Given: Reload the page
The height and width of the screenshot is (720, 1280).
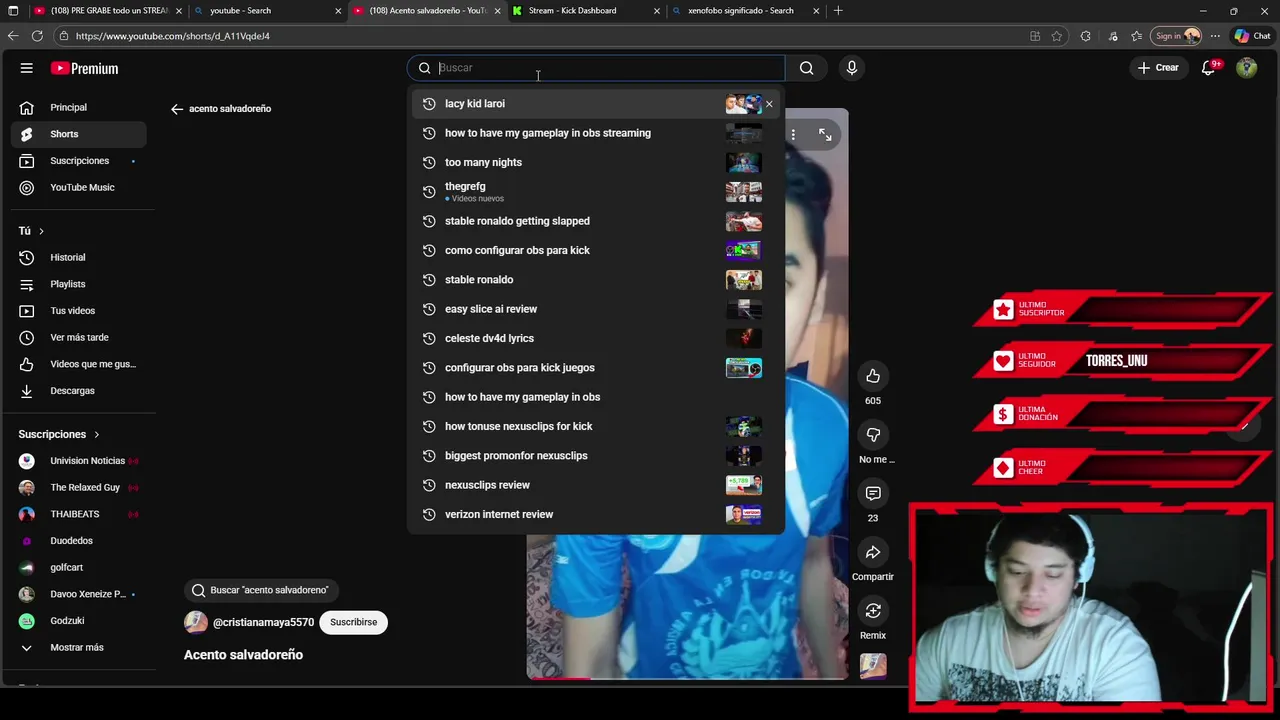Looking at the screenshot, I should [37, 36].
